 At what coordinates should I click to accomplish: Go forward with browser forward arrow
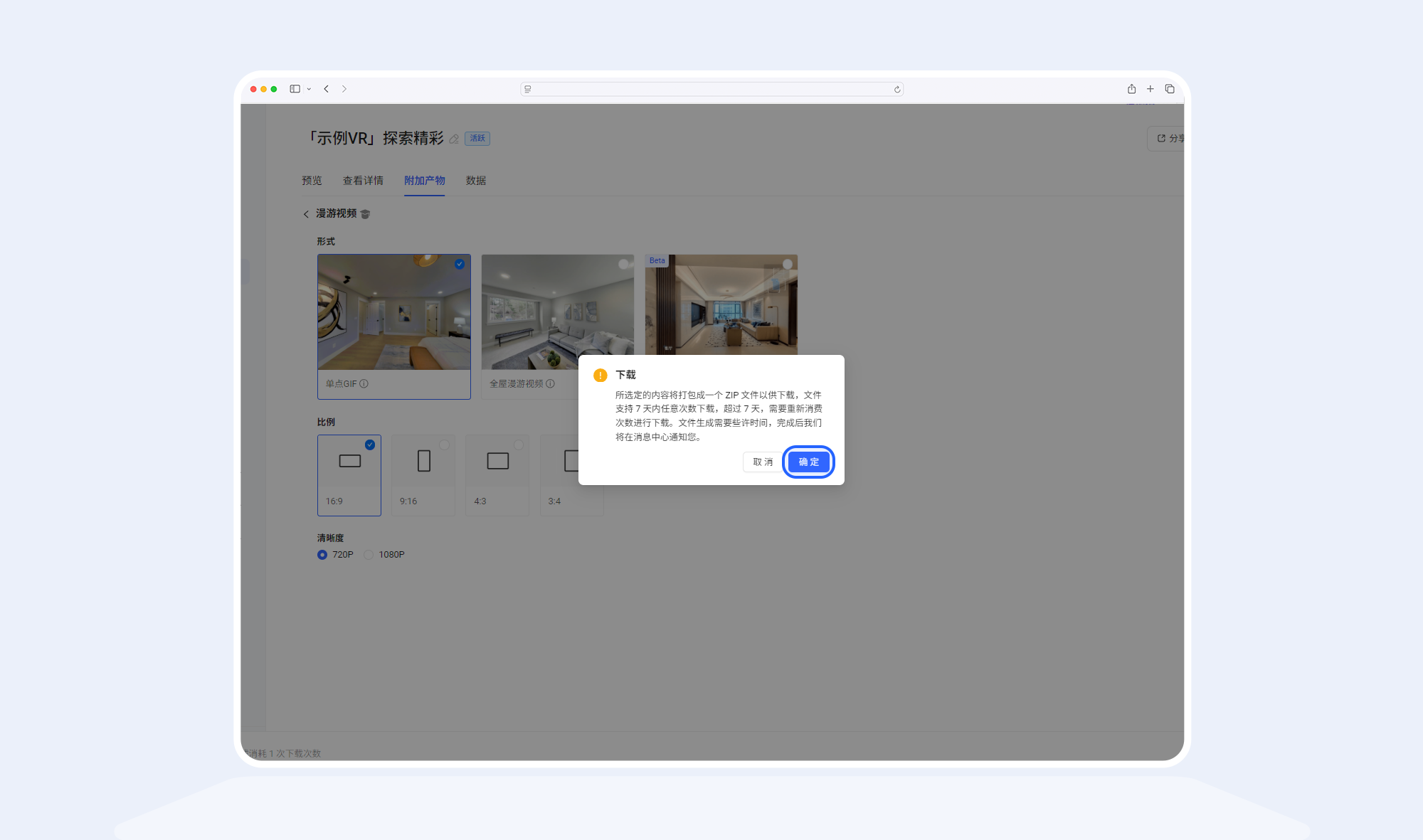tap(344, 89)
